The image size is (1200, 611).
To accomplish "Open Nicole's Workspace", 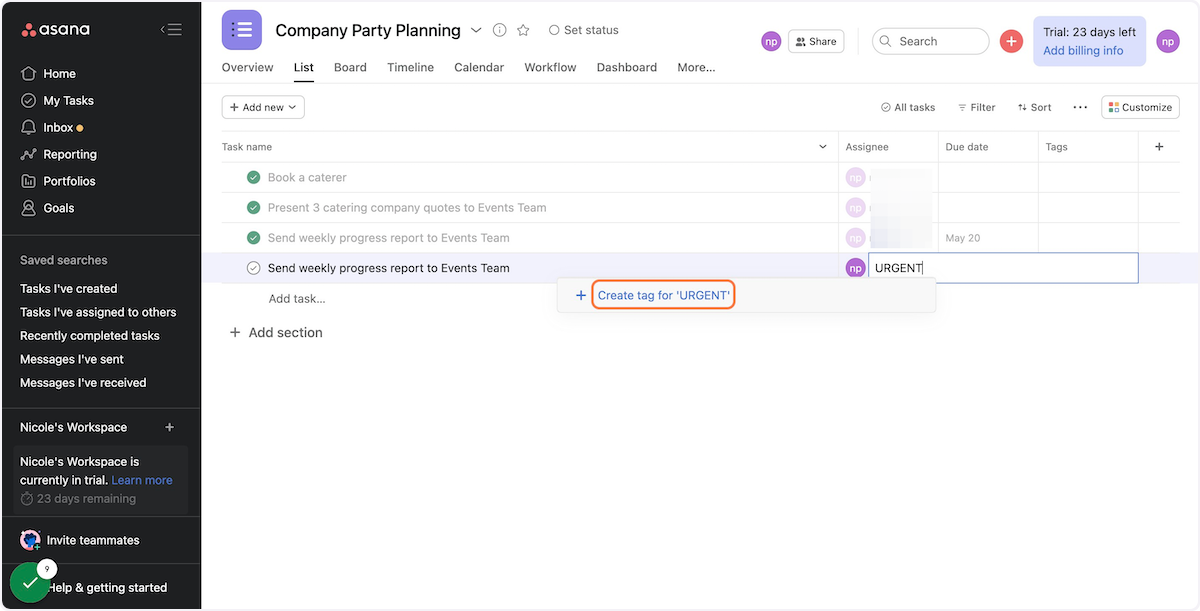I will pos(73,427).
